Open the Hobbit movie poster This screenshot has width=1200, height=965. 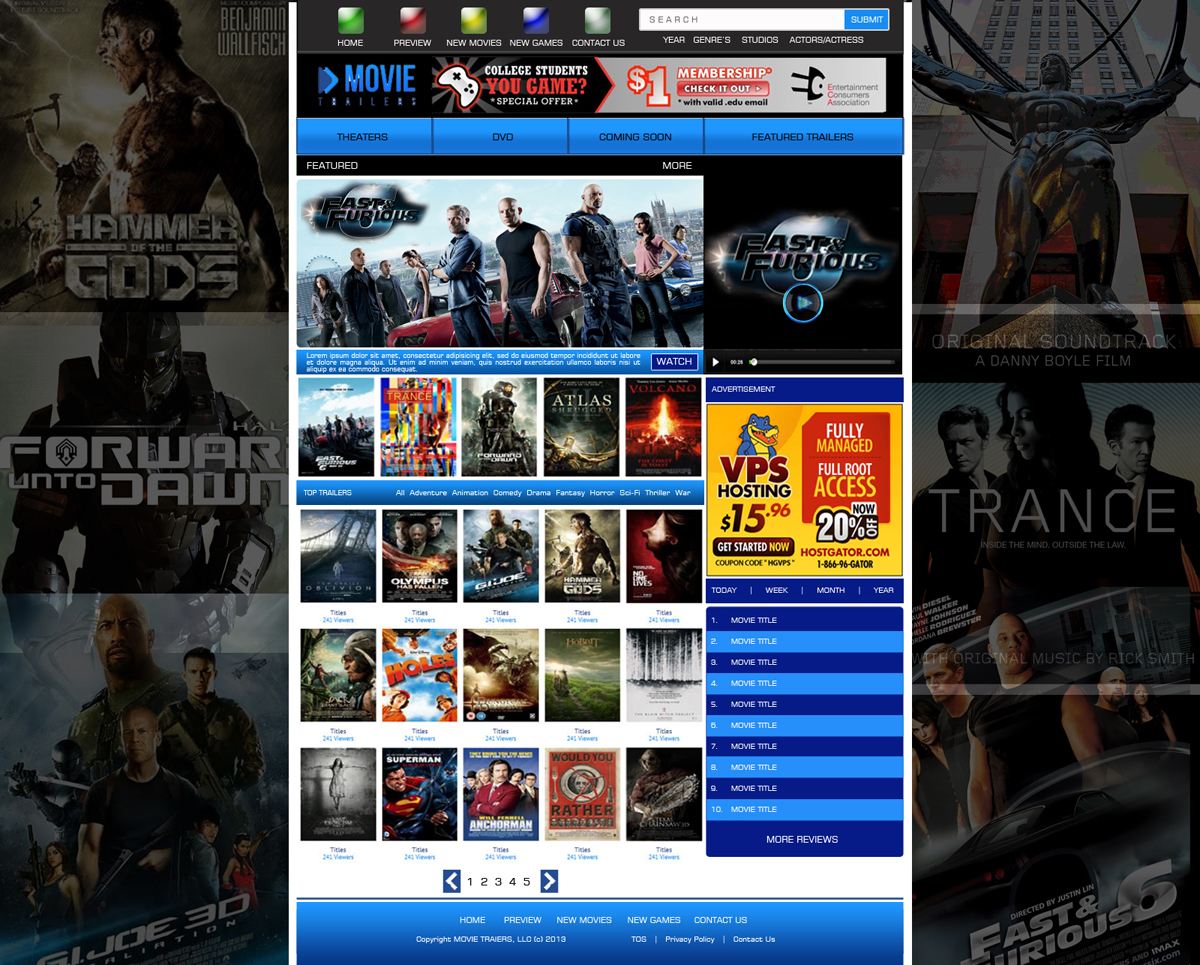tap(582, 675)
